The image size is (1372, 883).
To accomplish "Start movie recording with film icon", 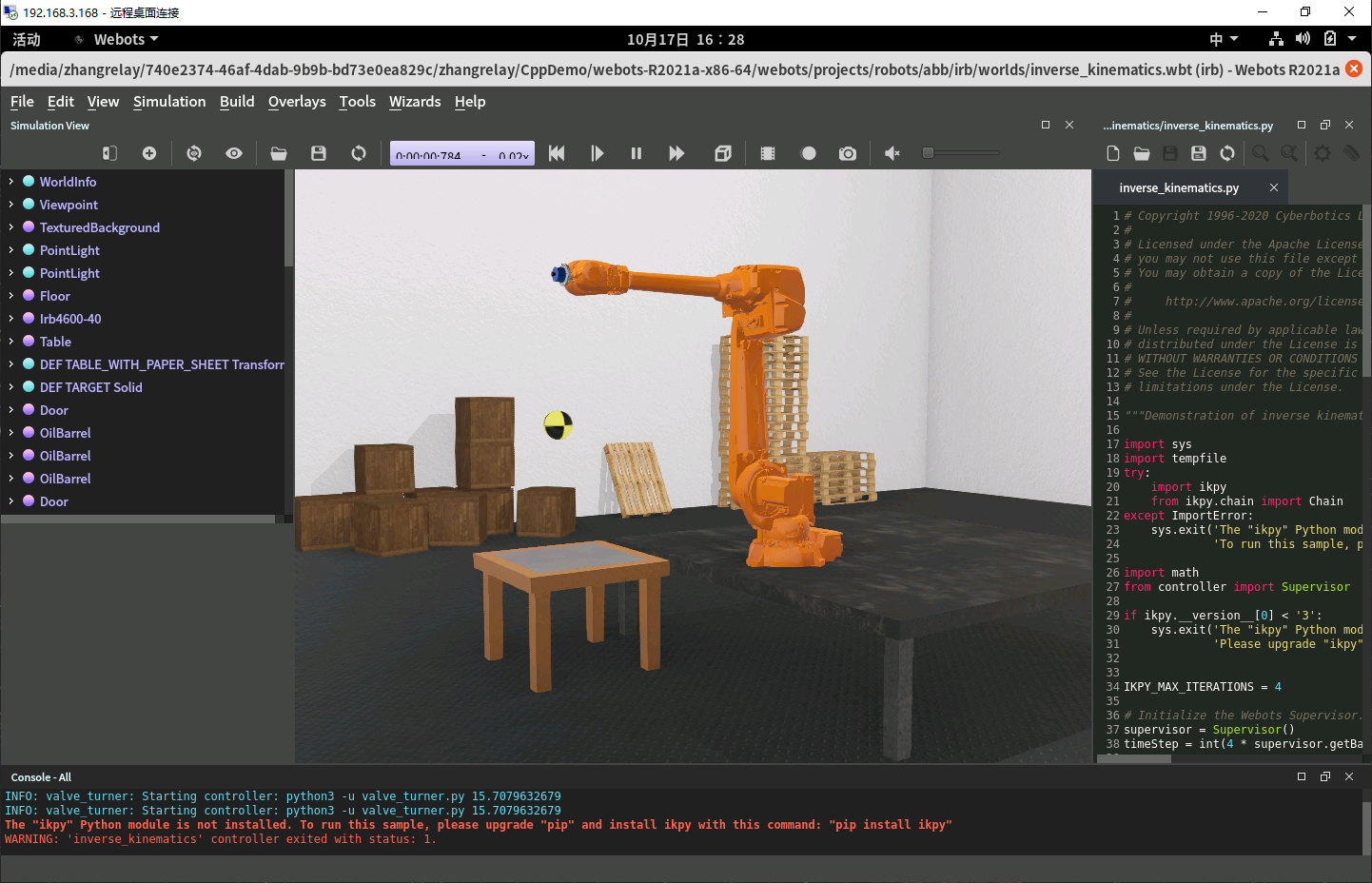I will click(768, 153).
